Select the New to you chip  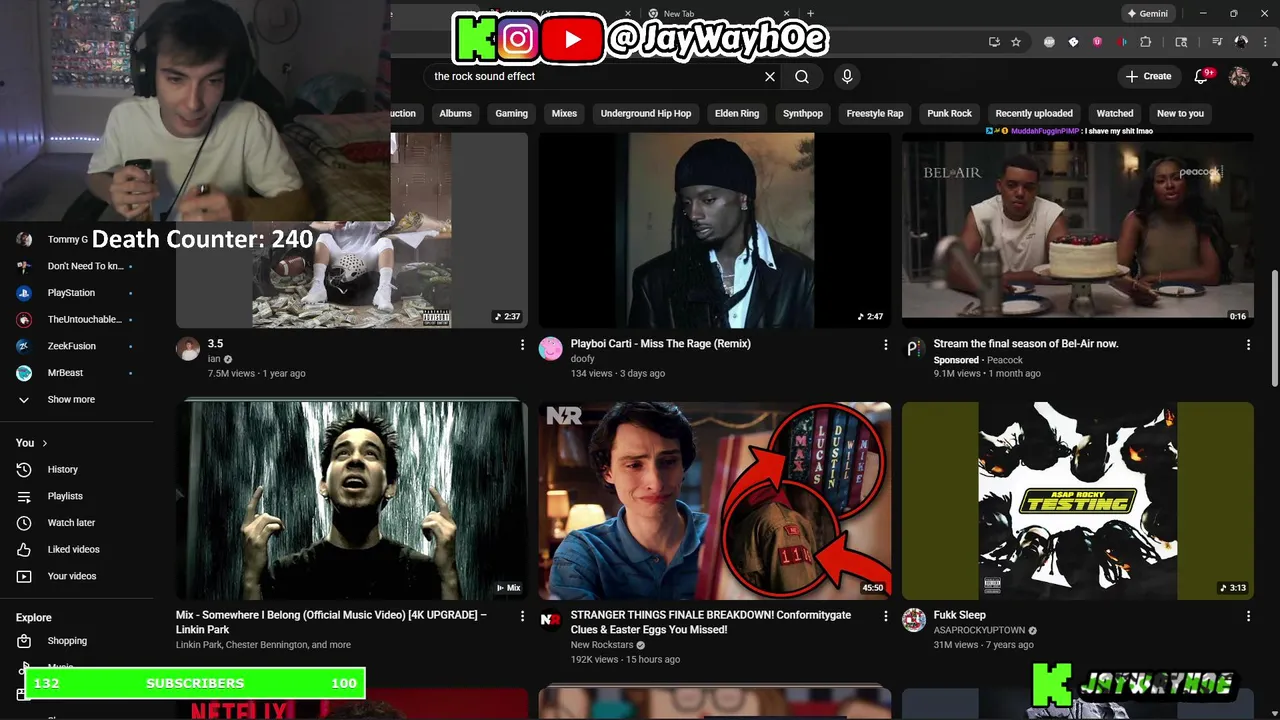coord(1180,113)
